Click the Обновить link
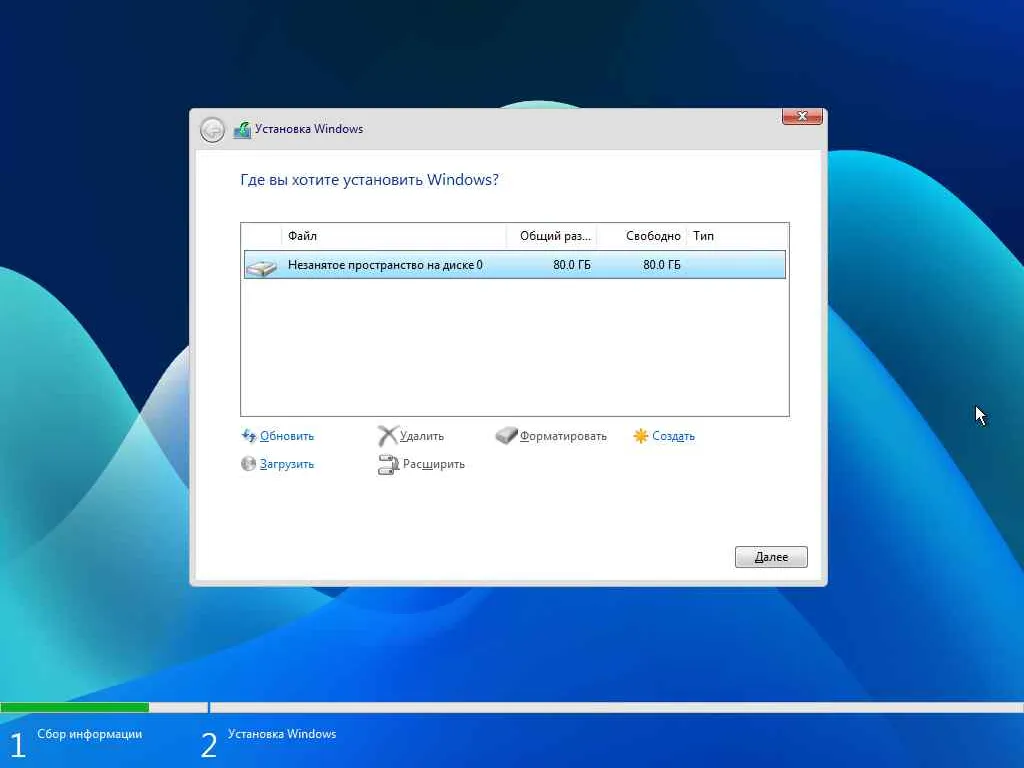The image size is (1024, 768). [x=287, y=436]
